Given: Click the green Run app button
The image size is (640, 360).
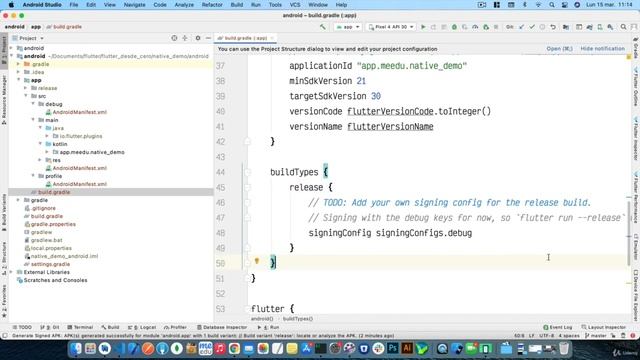Looking at the screenshot, I should [423, 27].
